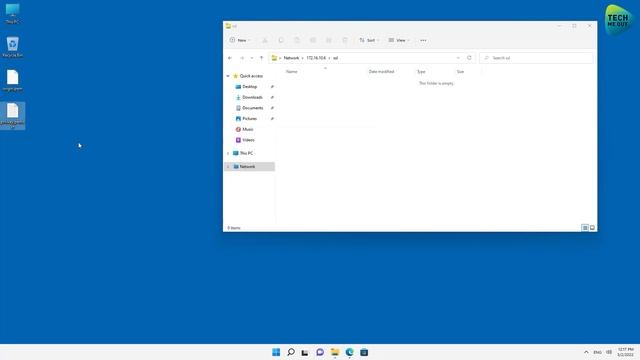Go back with the Back arrow

click(230, 58)
